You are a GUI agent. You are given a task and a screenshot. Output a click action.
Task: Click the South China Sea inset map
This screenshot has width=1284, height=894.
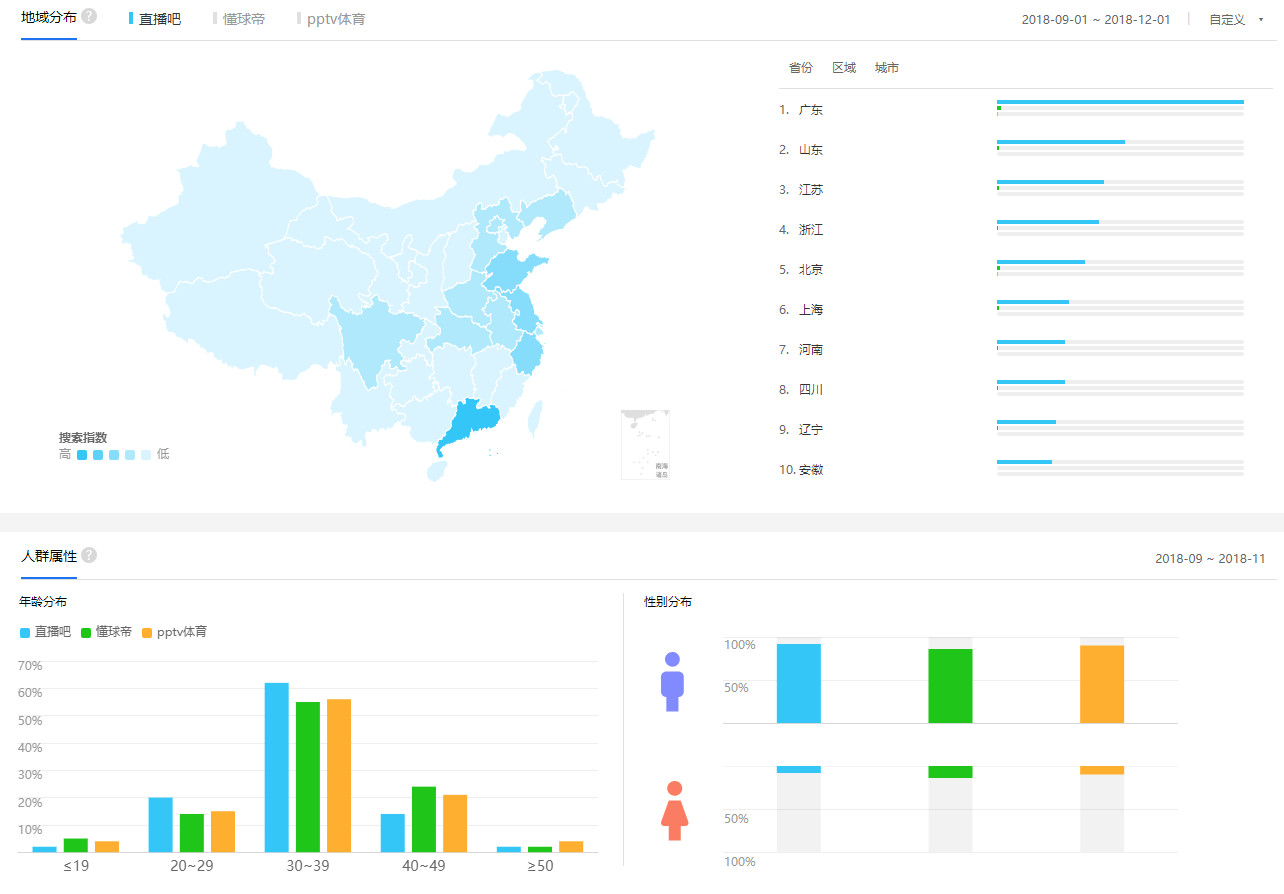pyautogui.click(x=645, y=444)
